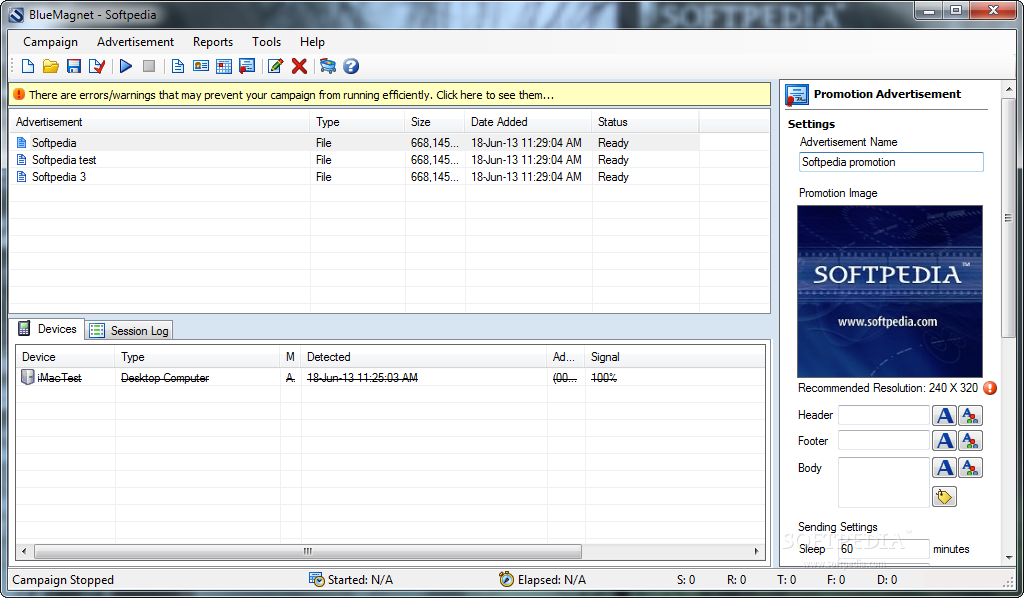Click the calendar advertisement toolbar icon
The width and height of the screenshot is (1024, 598).
224,66
